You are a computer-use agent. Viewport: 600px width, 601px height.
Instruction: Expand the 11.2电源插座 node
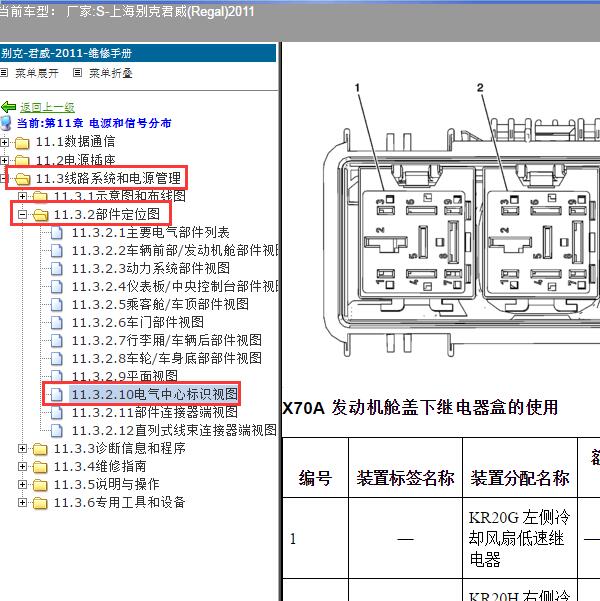click(4, 160)
